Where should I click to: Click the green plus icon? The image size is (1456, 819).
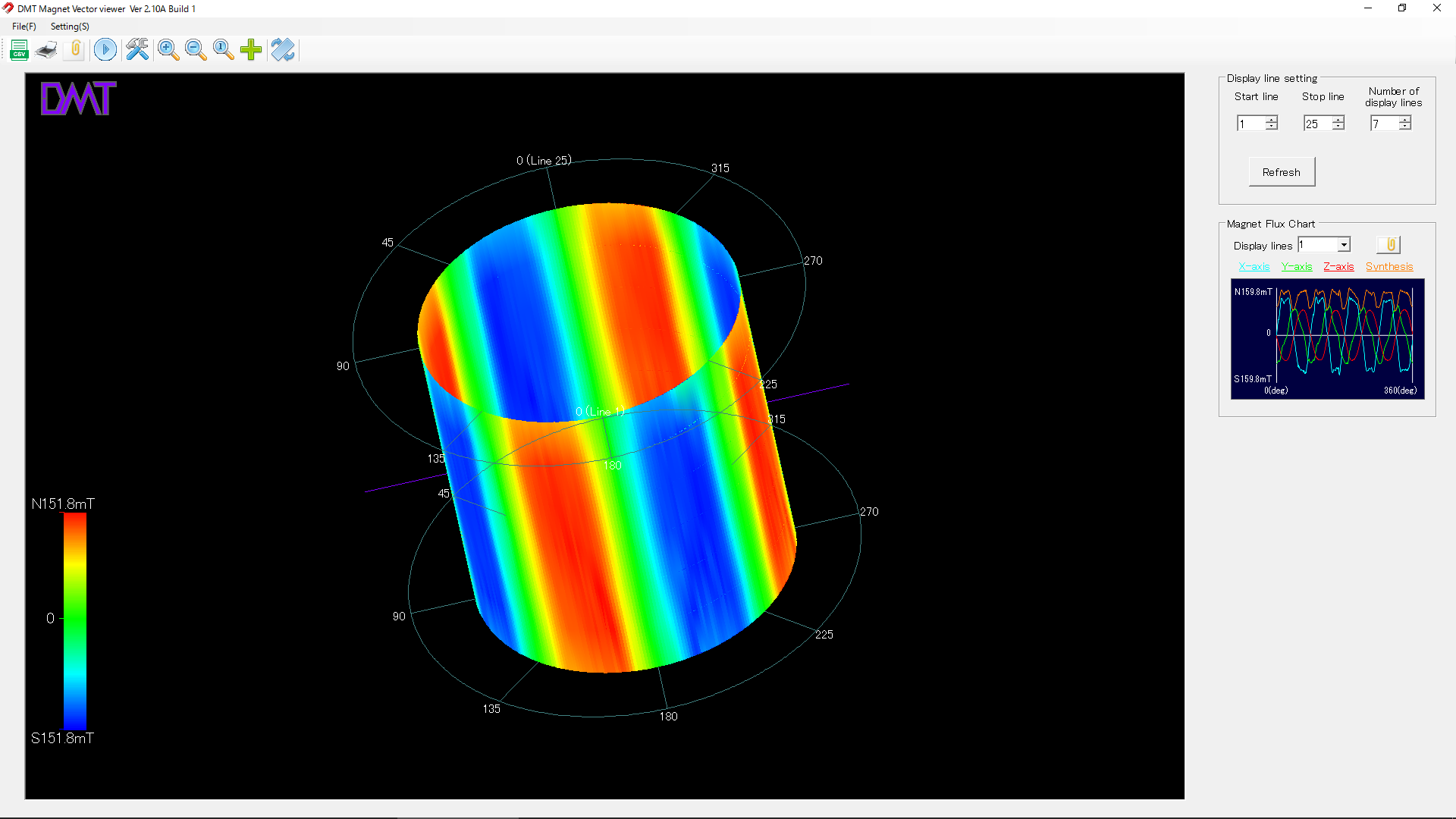pyautogui.click(x=251, y=50)
